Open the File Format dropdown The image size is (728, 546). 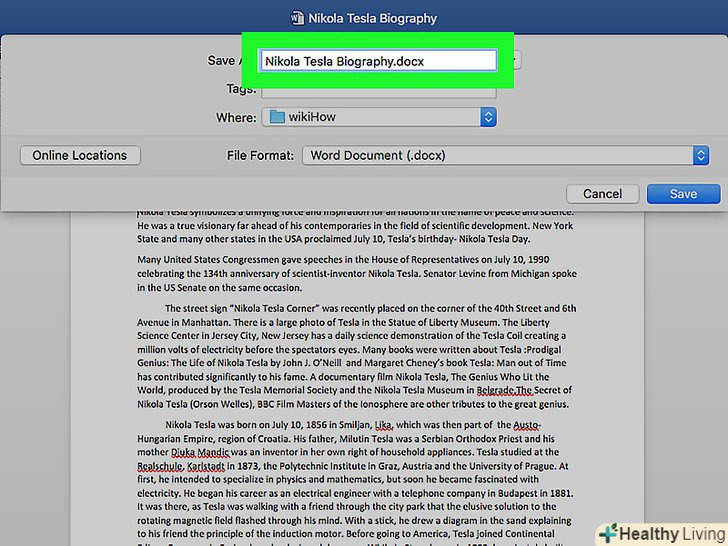coord(505,156)
